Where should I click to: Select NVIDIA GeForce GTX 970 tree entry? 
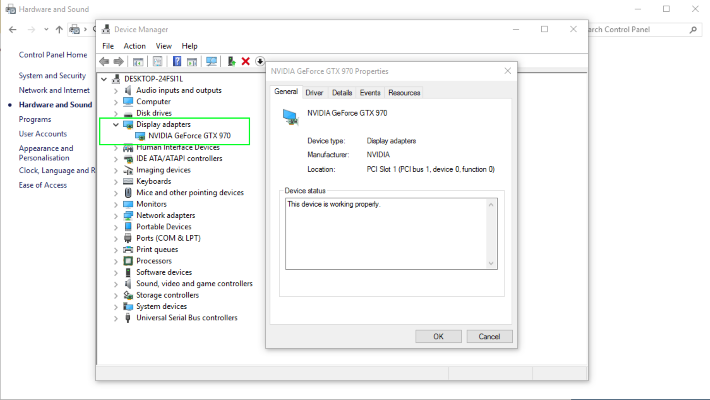[x=189, y=136]
